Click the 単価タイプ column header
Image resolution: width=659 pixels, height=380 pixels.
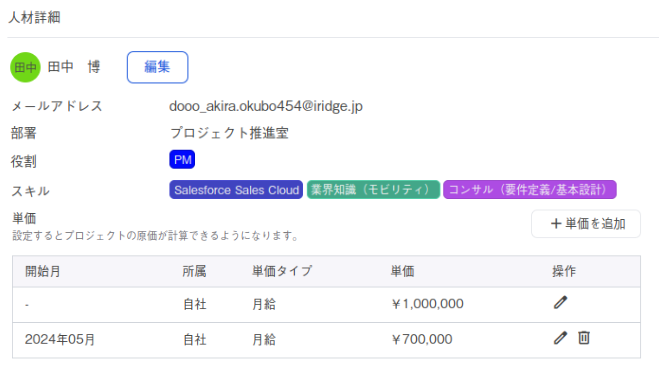282,272
